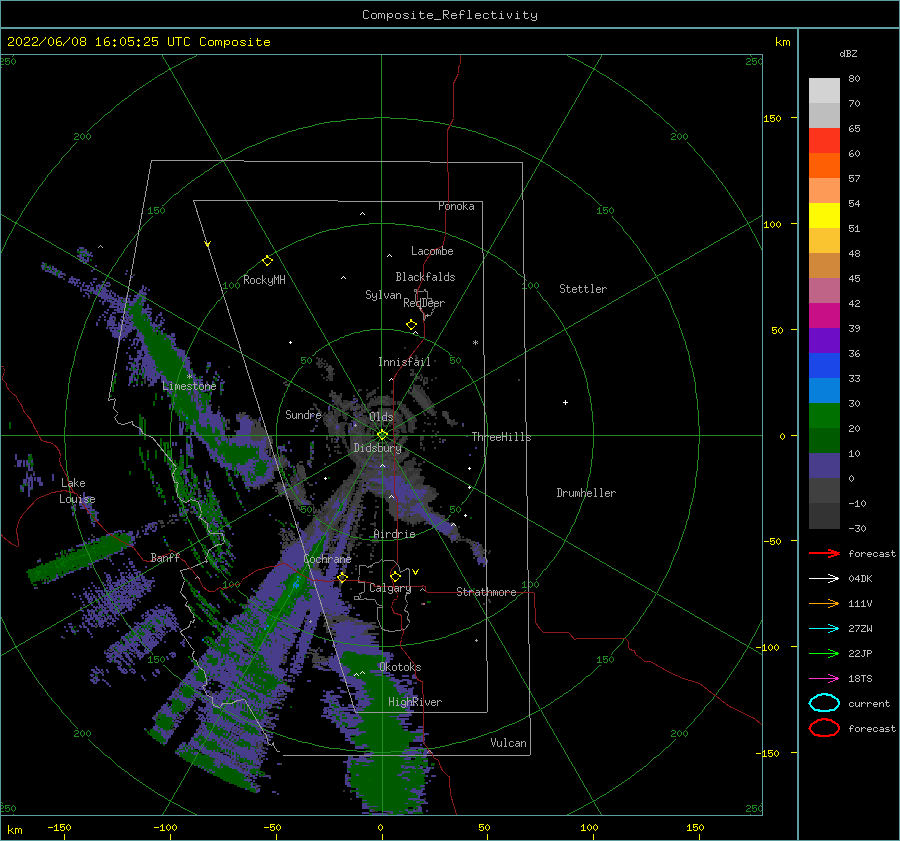900x841 pixels.
Task: Click the Calgary city label
Action: pos(390,588)
